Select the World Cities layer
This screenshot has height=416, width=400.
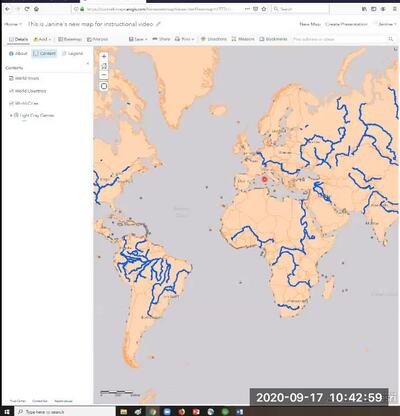click(26, 103)
